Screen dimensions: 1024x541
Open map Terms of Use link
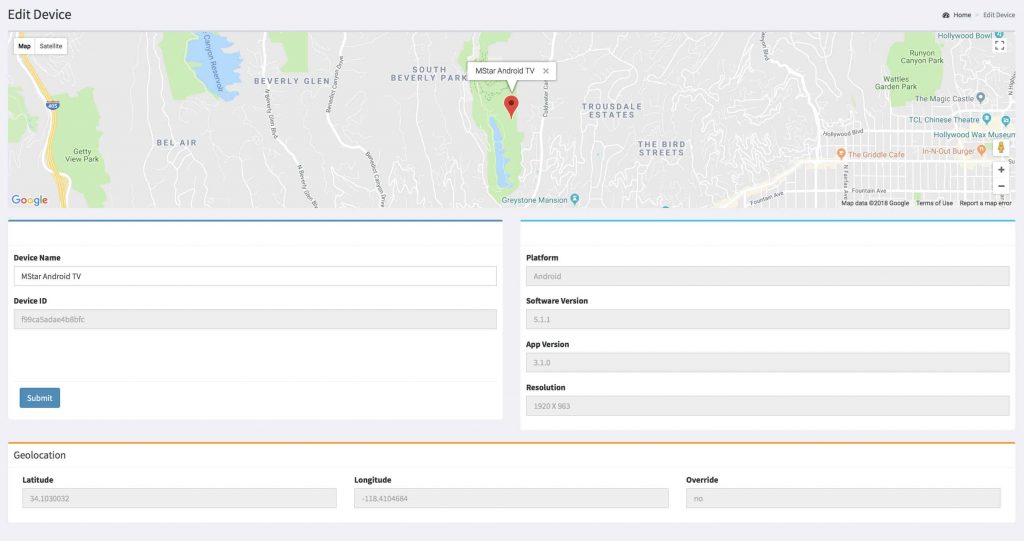[x=934, y=203]
